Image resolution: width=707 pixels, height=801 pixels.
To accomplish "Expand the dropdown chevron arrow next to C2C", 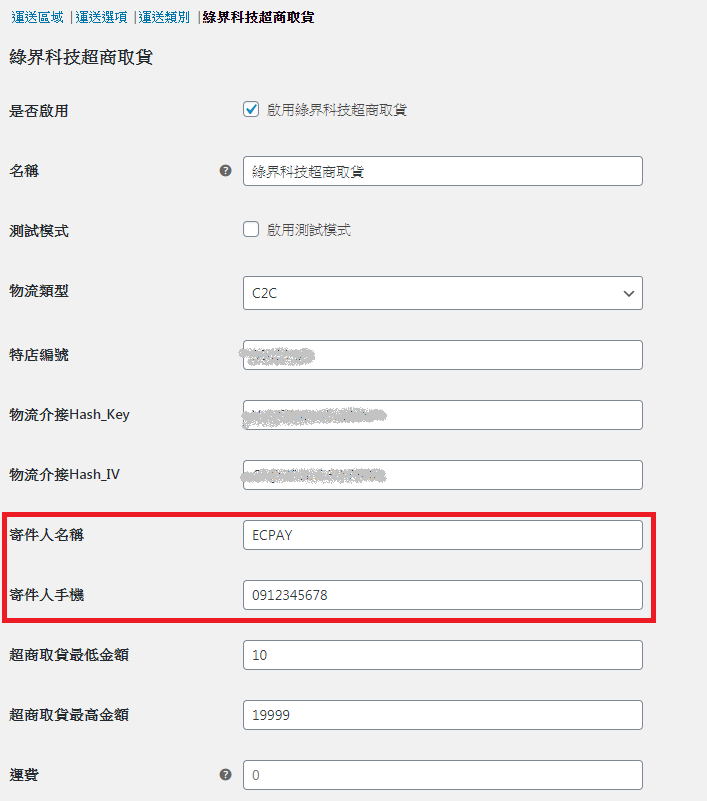I will tap(628, 294).
